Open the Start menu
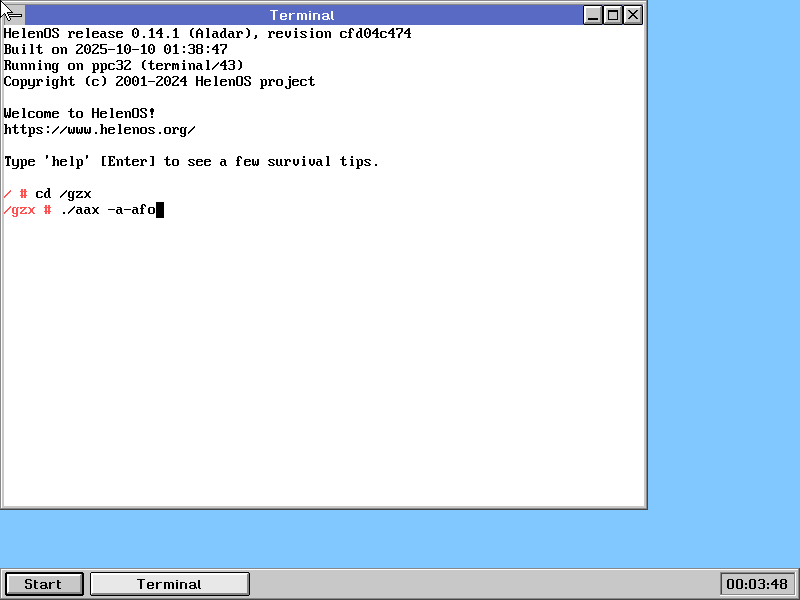800x600 pixels. 43,584
